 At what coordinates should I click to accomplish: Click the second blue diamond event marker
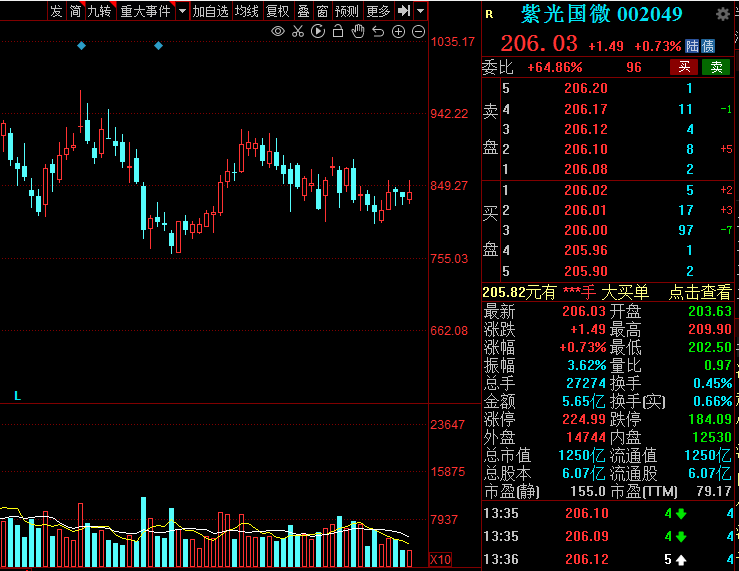(158, 46)
